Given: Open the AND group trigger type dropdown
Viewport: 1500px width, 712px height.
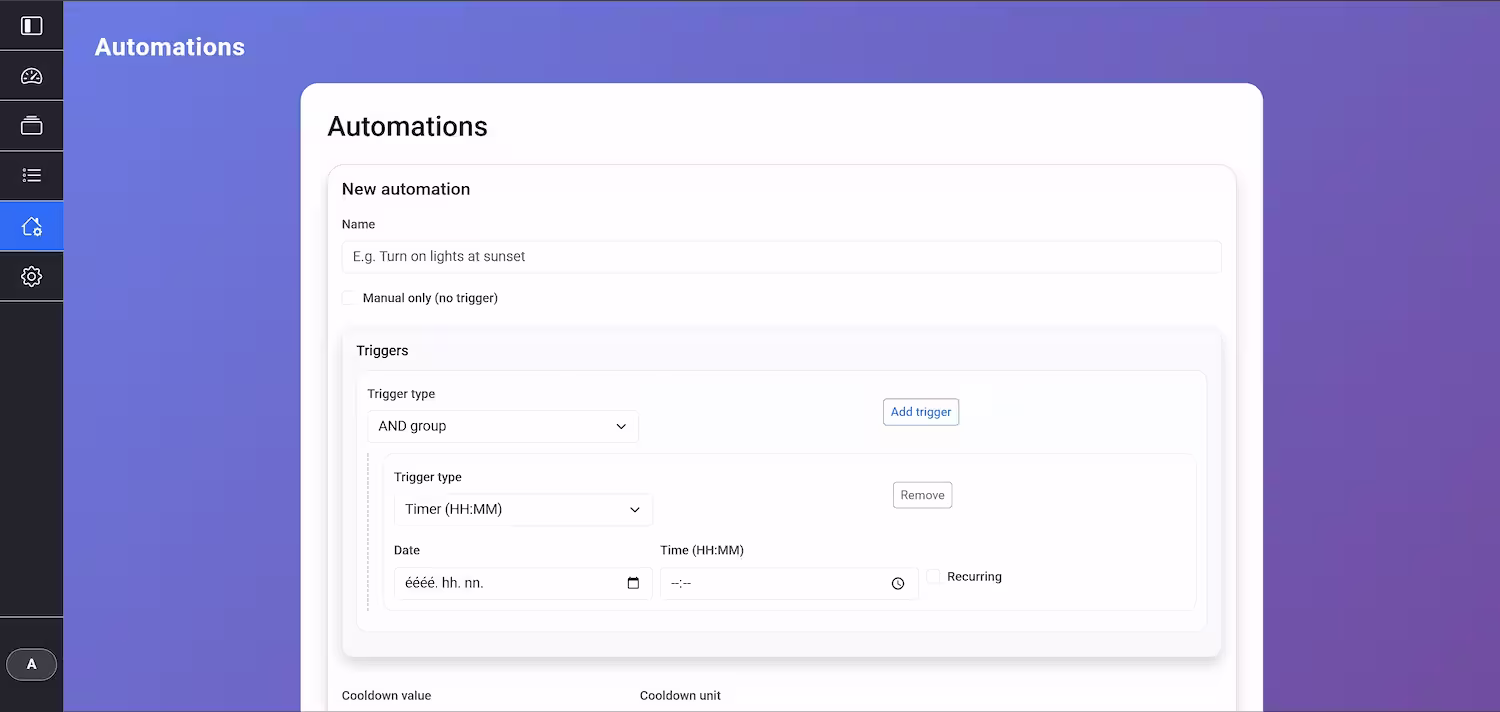Looking at the screenshot, I should coord(502,426).
